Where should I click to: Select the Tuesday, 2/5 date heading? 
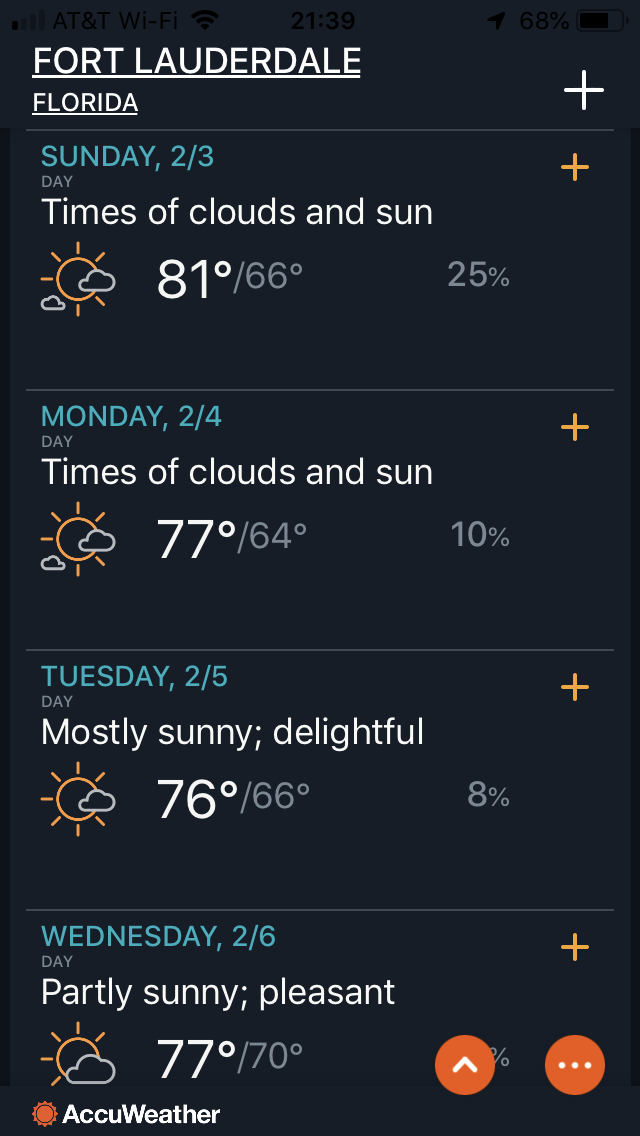point(135,676)
